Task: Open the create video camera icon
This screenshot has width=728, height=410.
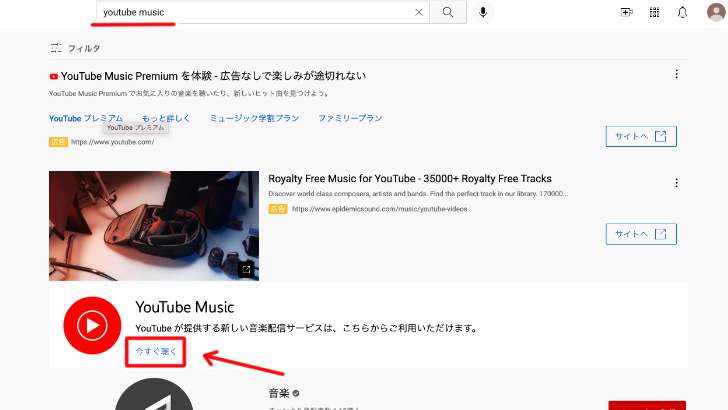Action: [x=627, y=12]
